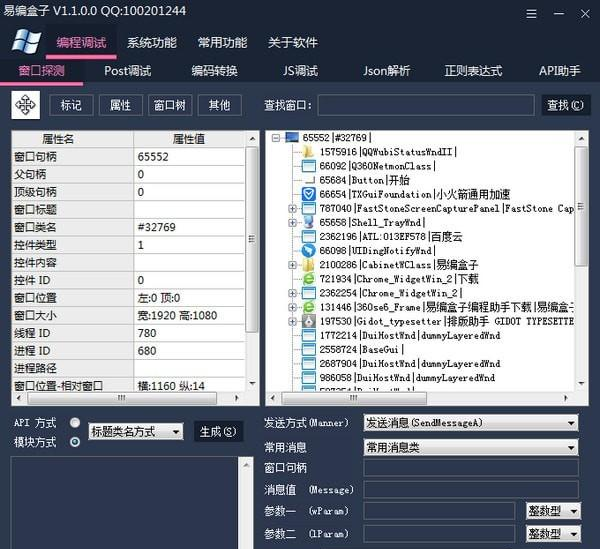Click the 标记 button
This screenshot has width=600, height=549.
tap(71, 105)
